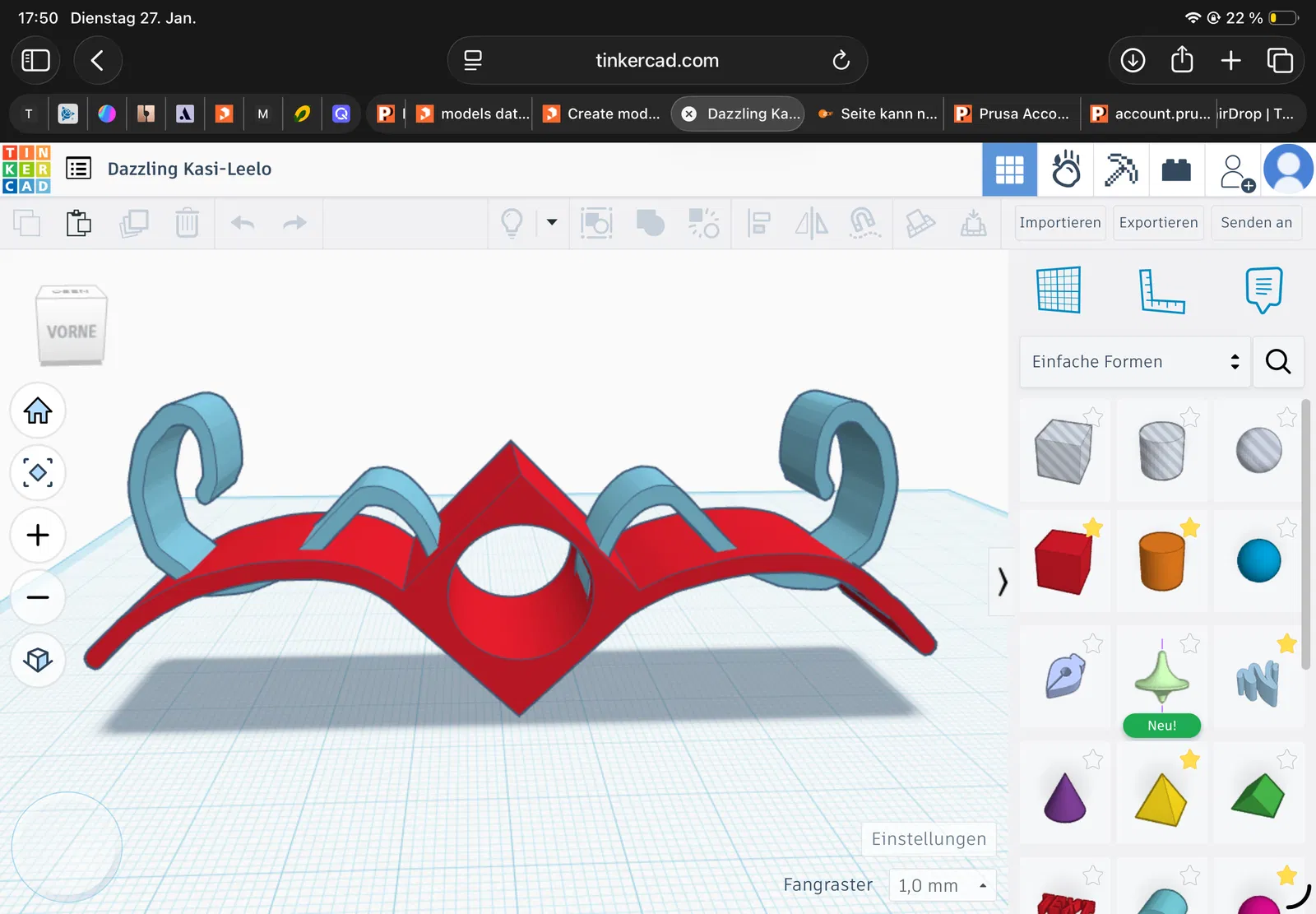Open the Einfache Formen shape library dropdown

point(1134,362)
